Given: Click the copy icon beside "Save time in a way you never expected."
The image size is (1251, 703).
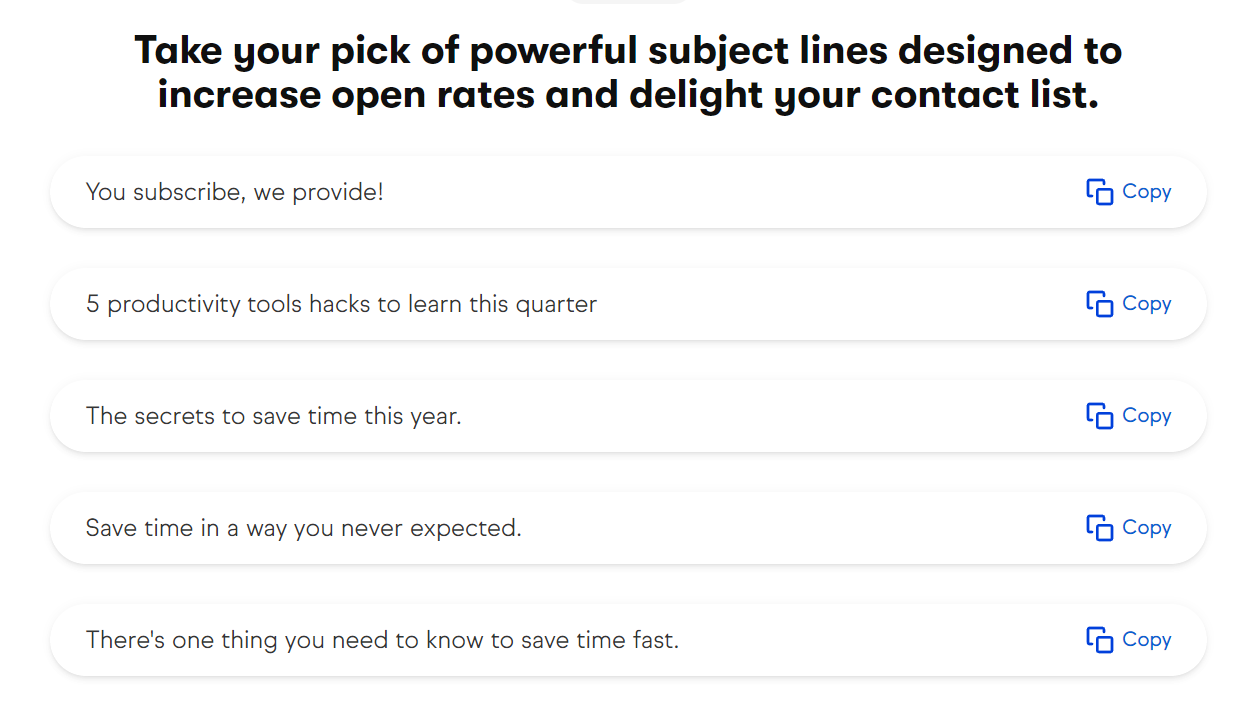Looking at the screenshot, I should 1097,527.
